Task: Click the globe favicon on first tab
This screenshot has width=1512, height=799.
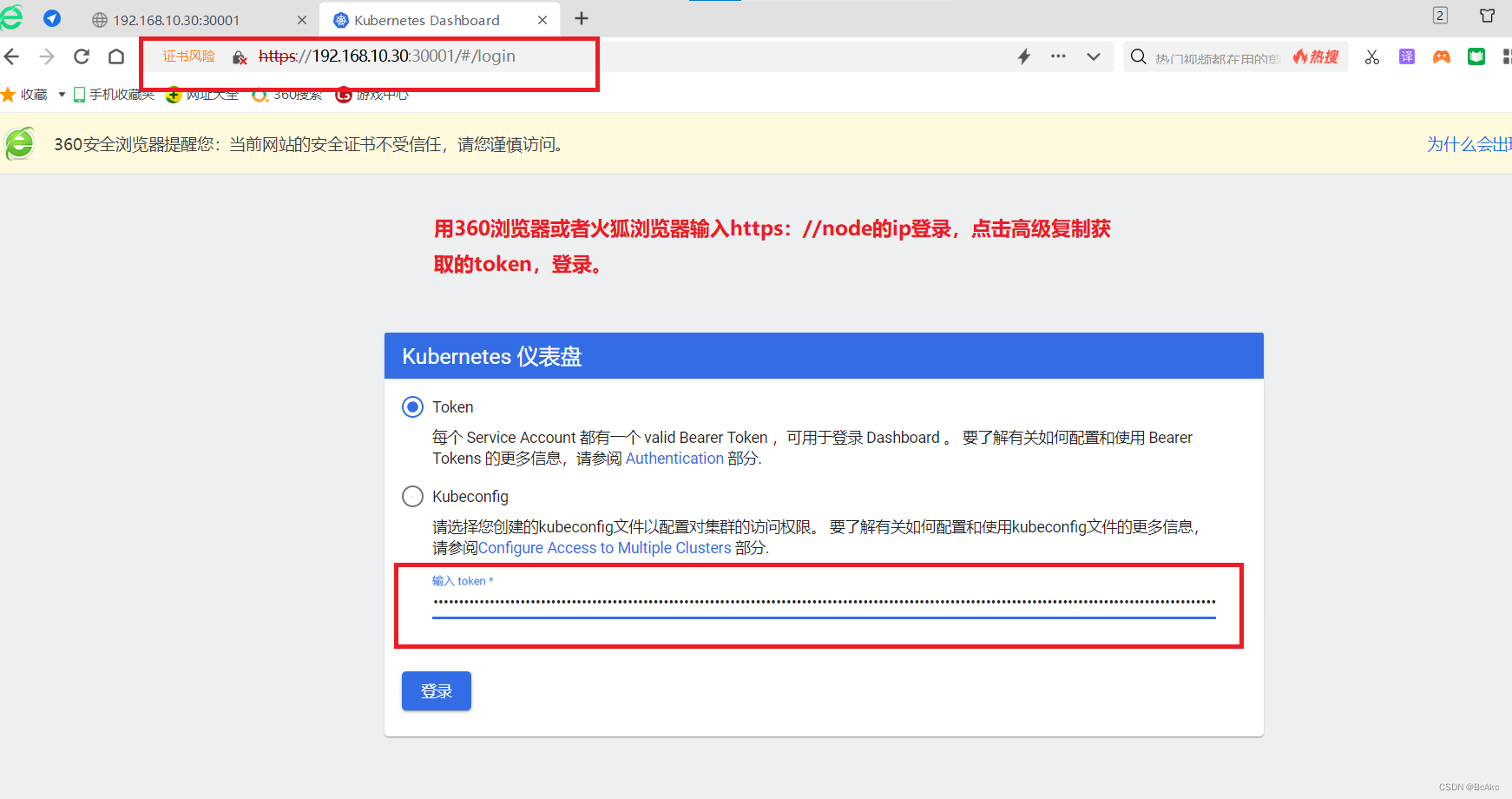Action: (100, 20)
